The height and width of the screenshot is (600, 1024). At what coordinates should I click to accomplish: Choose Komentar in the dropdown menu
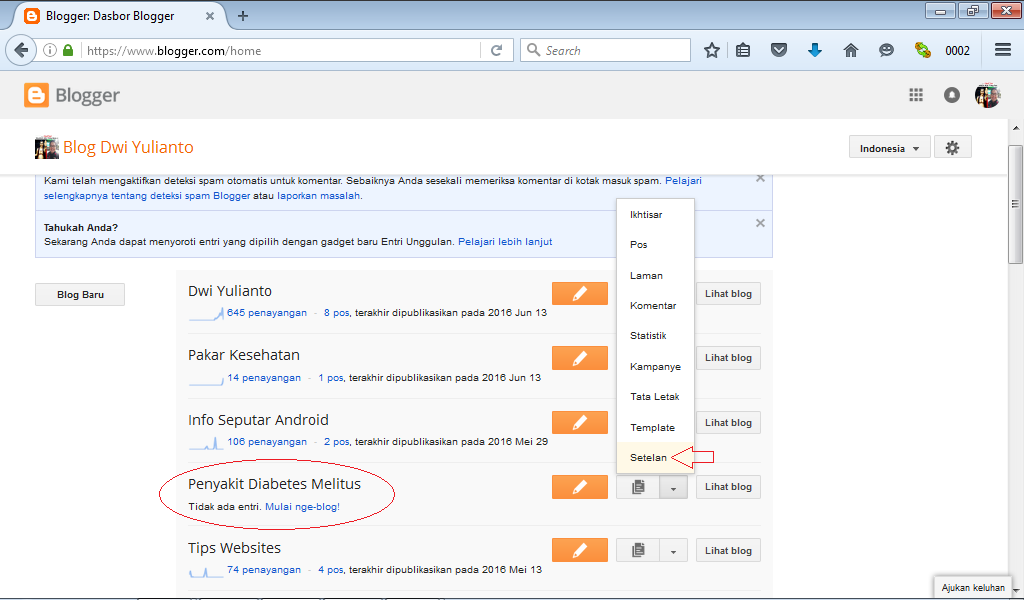tap(655, 306)
